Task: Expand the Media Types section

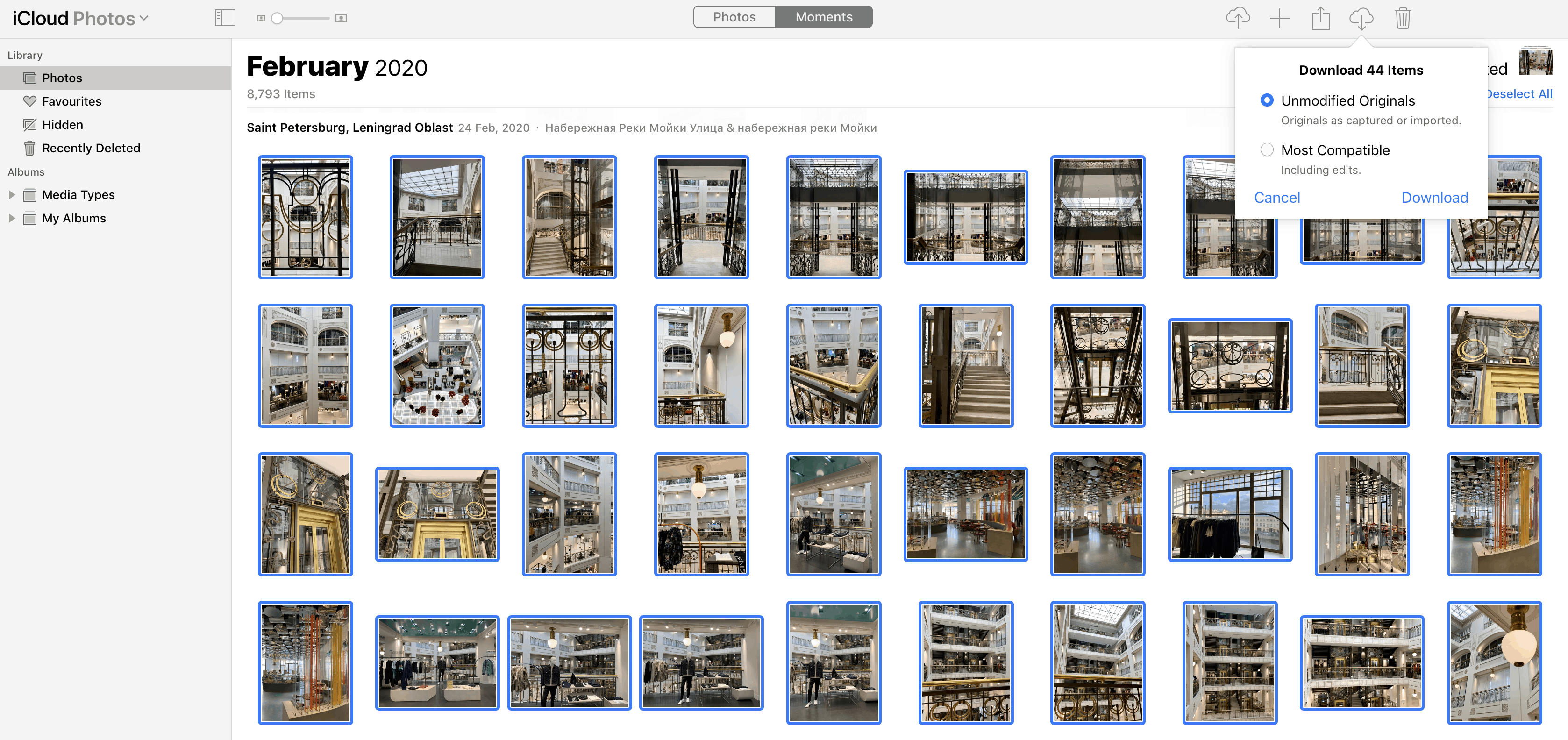Action: [12, 195]
